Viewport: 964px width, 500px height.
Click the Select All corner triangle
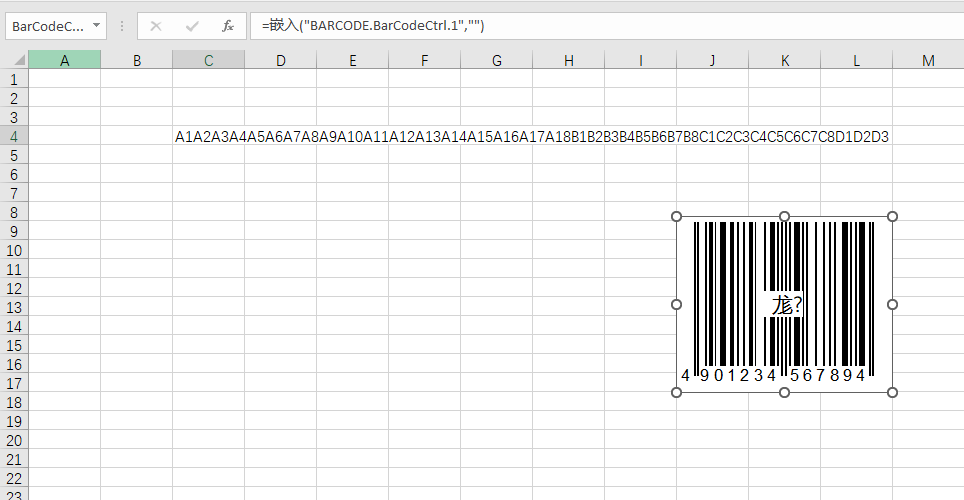coord(14,61)
